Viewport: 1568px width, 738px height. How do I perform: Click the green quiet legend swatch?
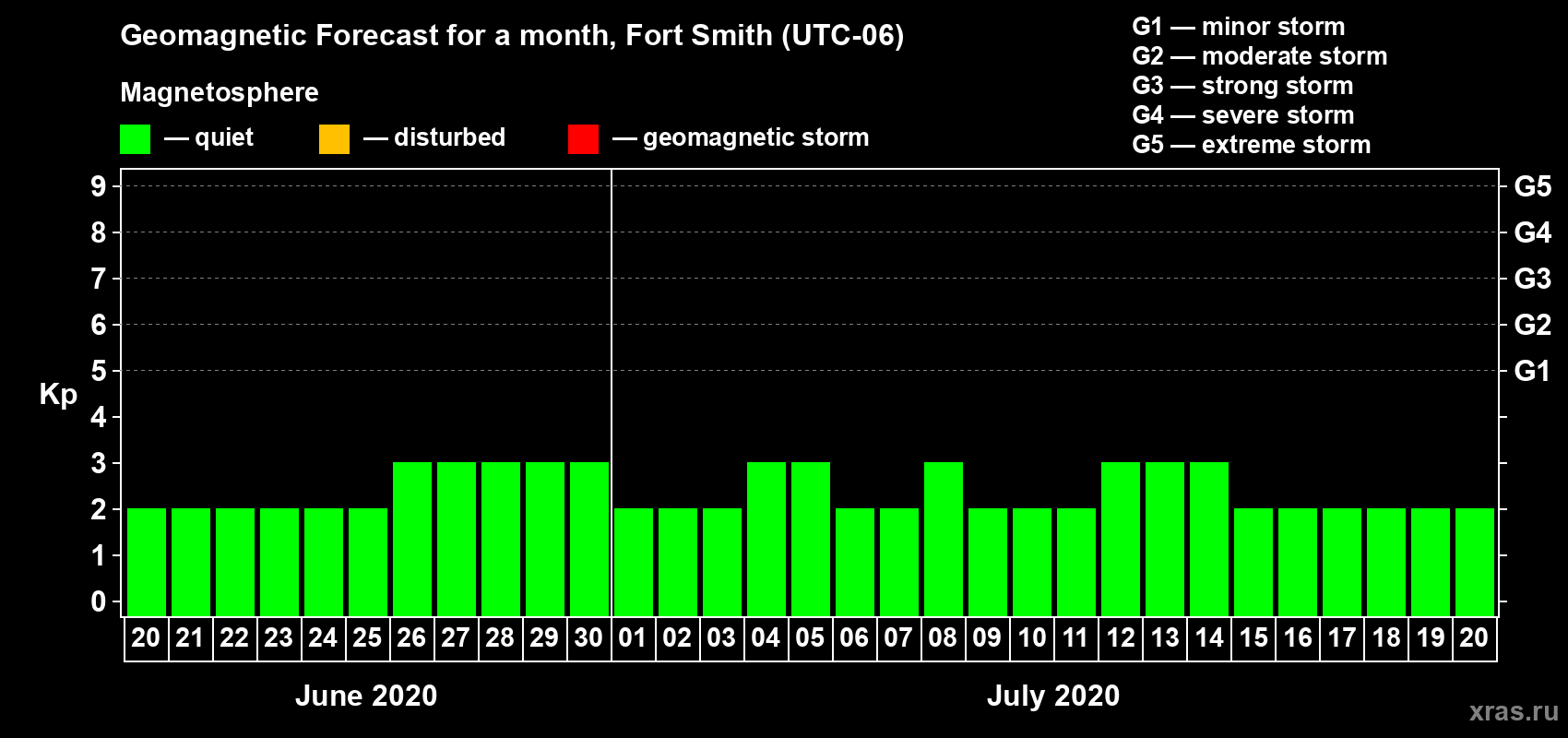pyautogui.click(x=135, y=139)
